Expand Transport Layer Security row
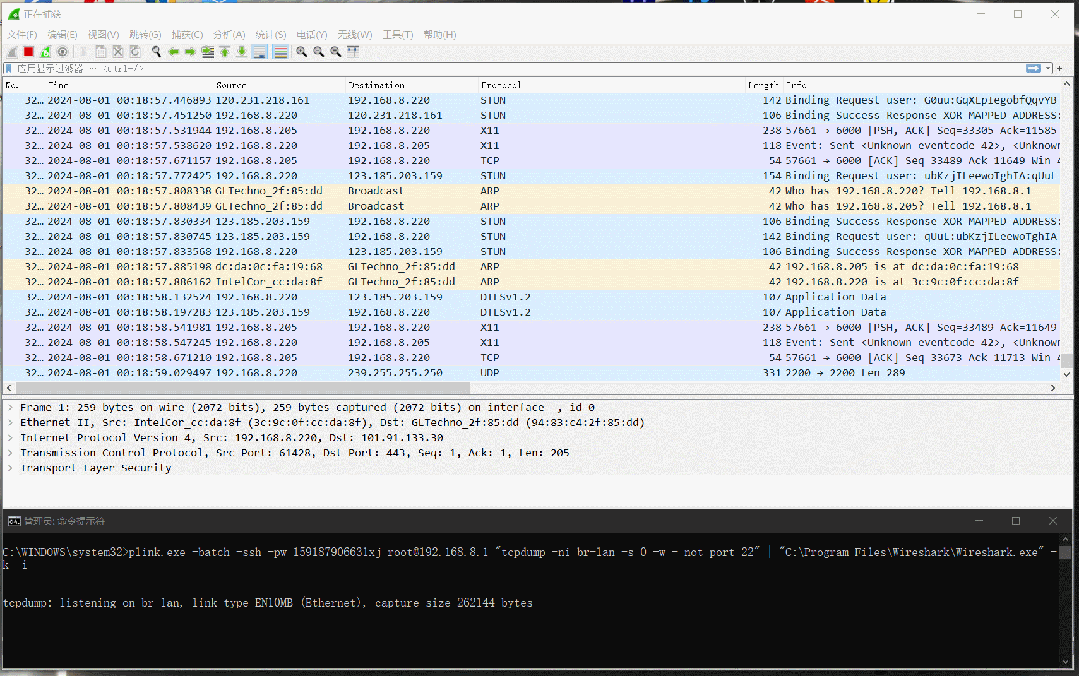Screen dimensions: 1079x676 (10, 468)
